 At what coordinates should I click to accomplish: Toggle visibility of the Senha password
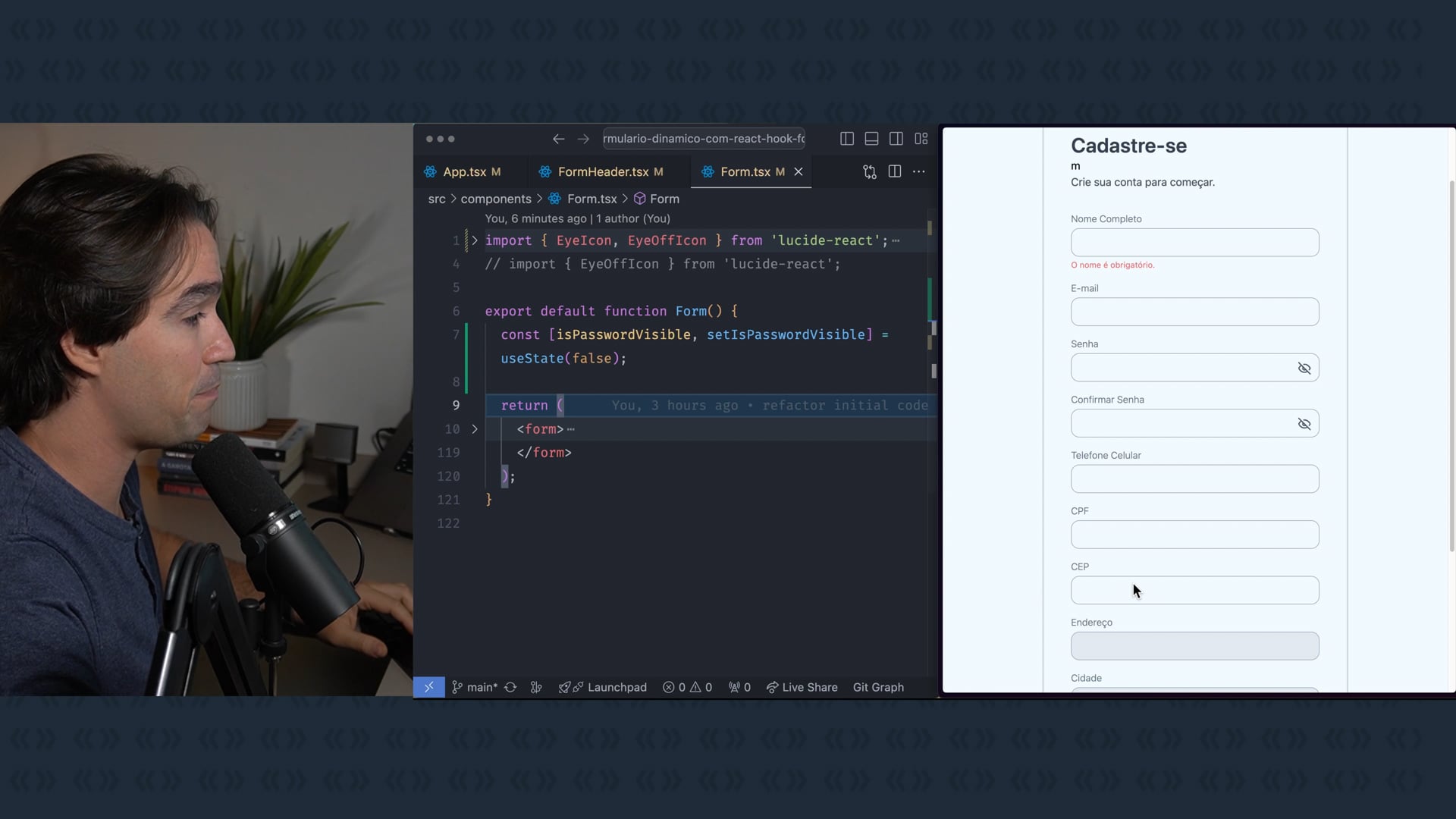[1304, 369]
